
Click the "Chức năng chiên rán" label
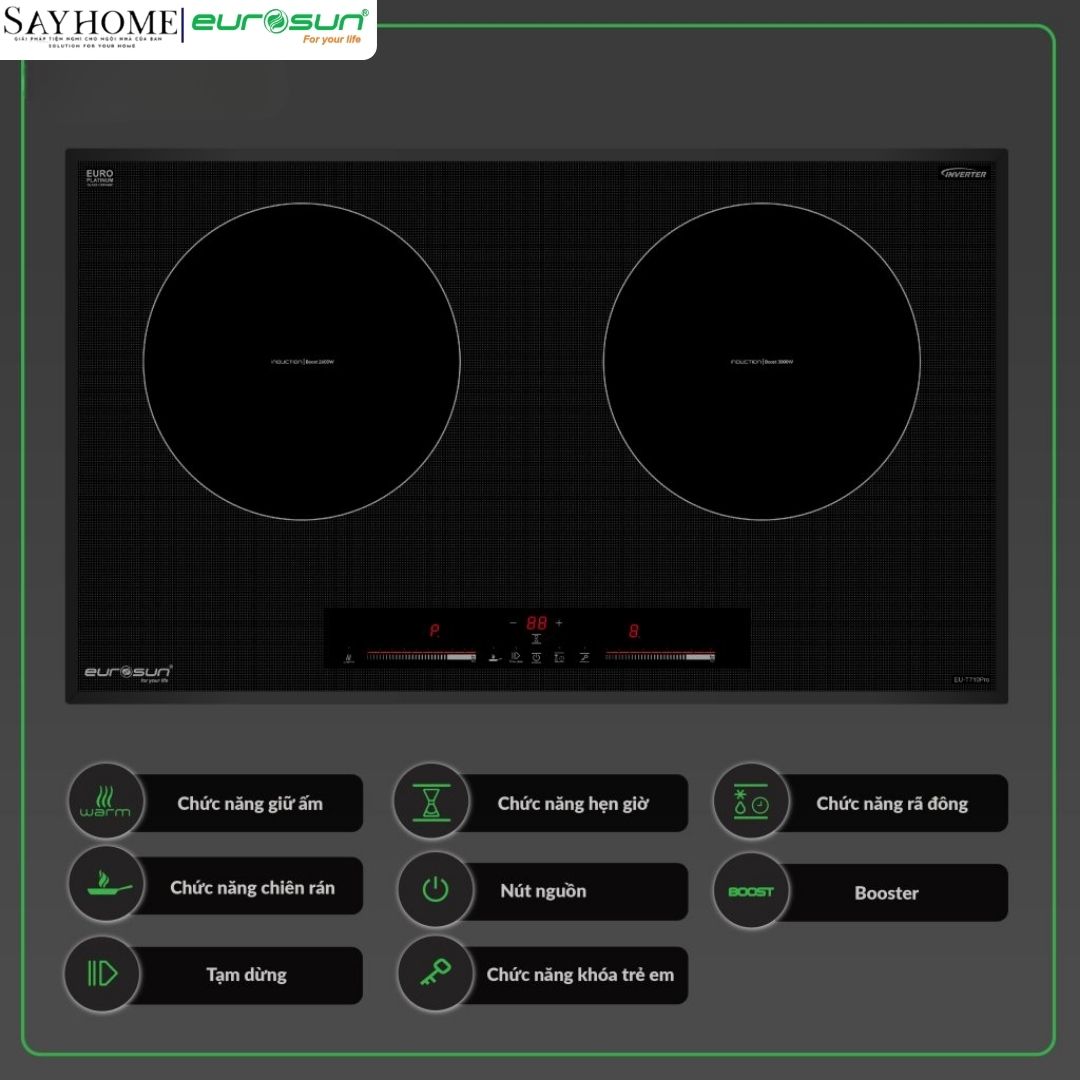tap(253, 888)
